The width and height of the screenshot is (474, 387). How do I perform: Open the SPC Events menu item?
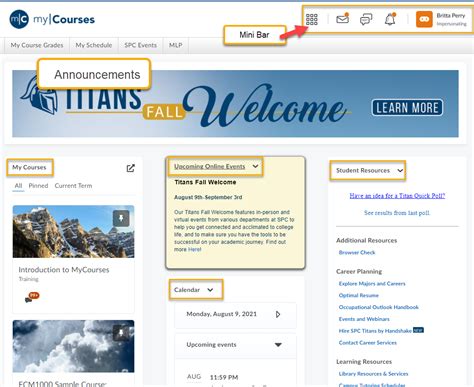click(x=140, y=45)
